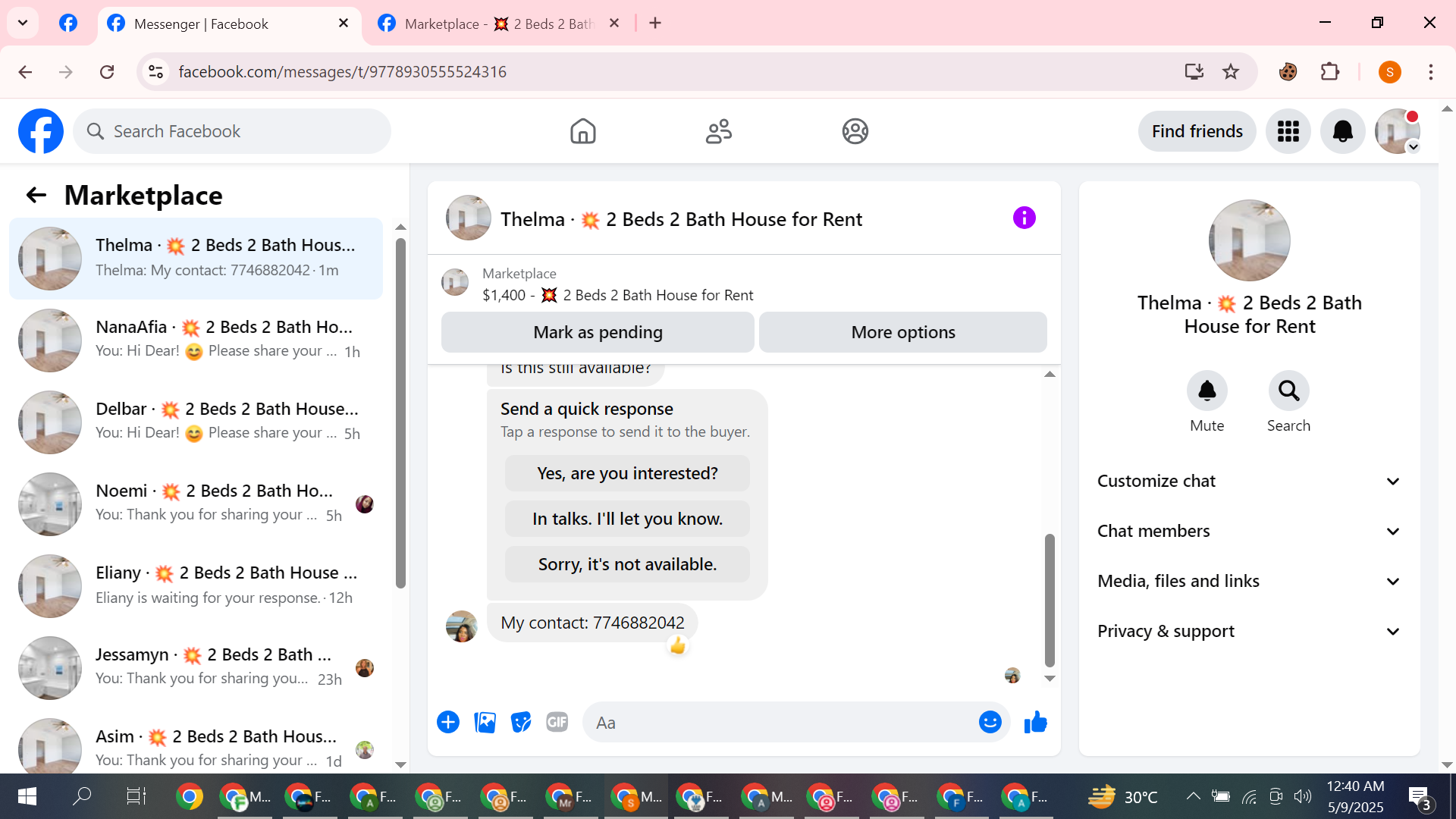Open a new Chrome tab
The image size is (1456, 819).
(655, 24)
